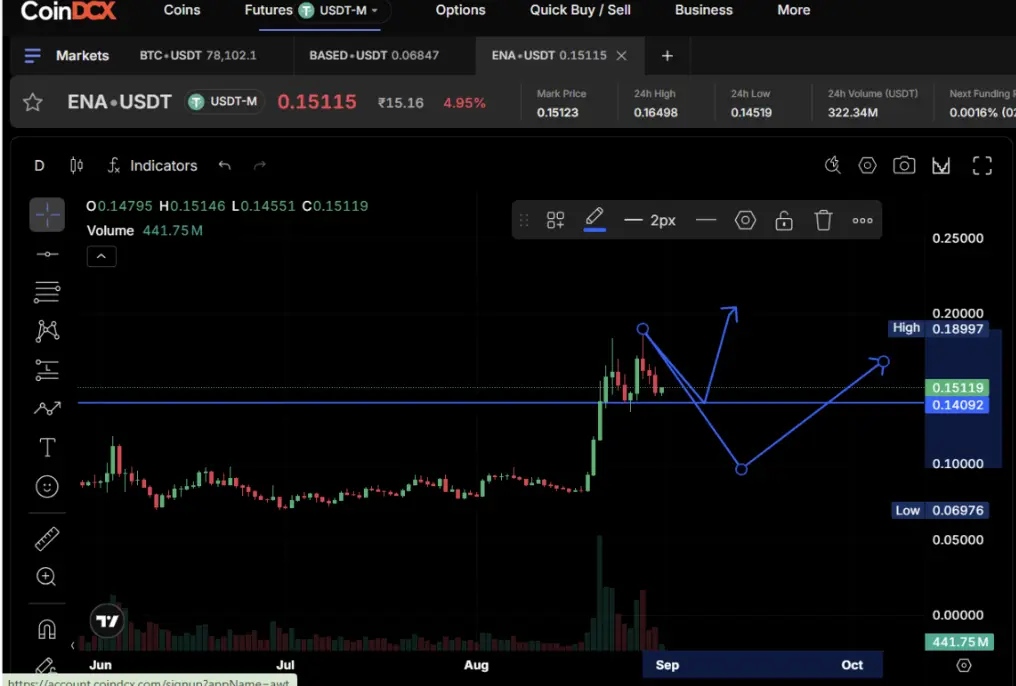
Task: Delete the selected drawing with trash icon
Action: click(x=824, y=220)
